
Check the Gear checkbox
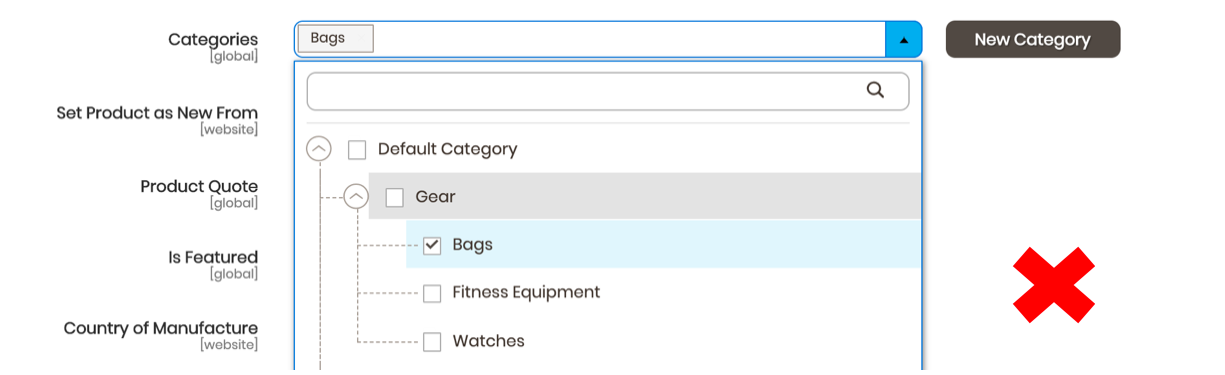pos(395,198)
